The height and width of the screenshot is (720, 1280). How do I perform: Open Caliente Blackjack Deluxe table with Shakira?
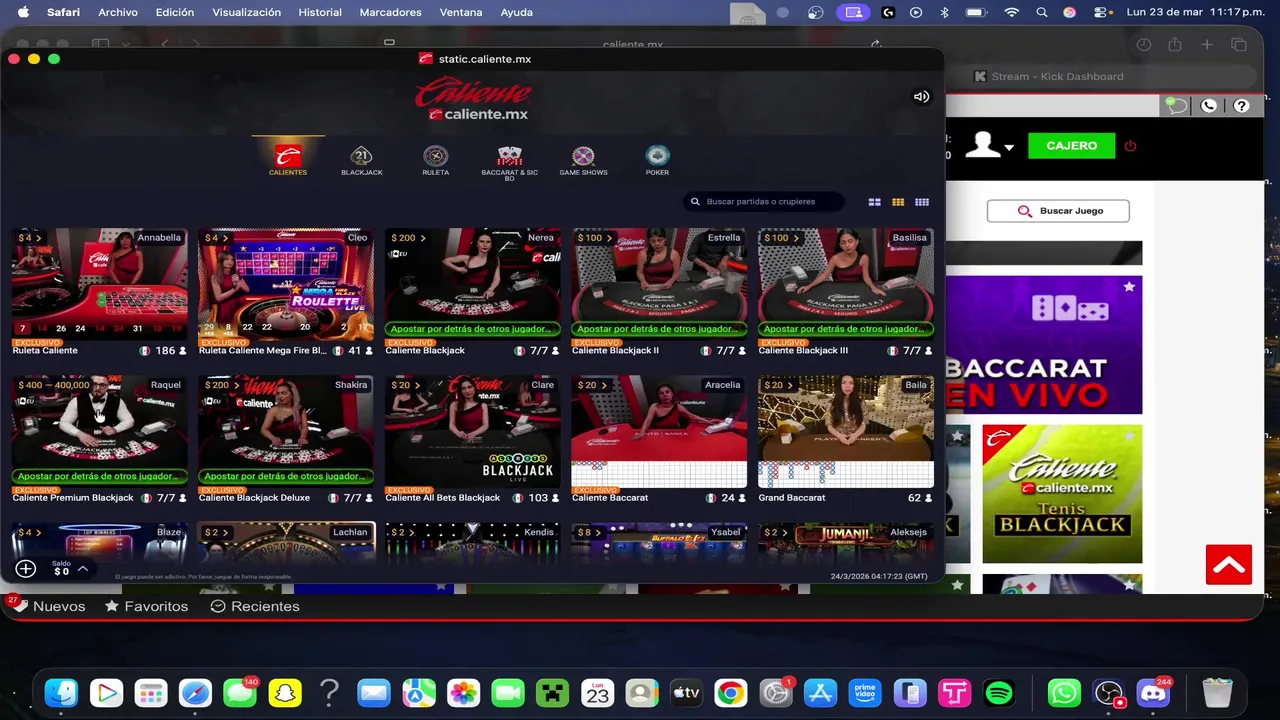286,440
